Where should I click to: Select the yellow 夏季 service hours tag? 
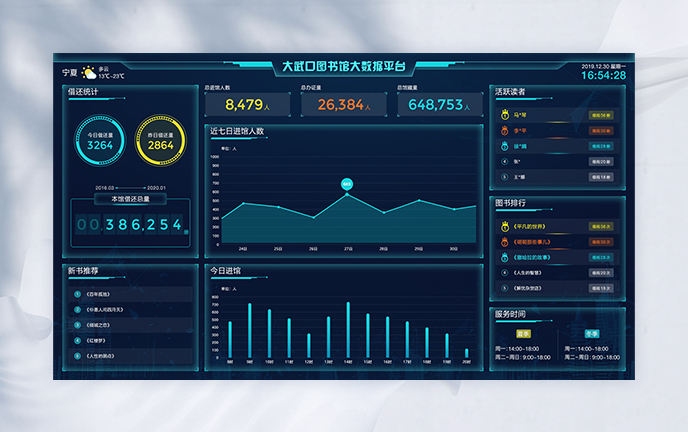point(523,333)
